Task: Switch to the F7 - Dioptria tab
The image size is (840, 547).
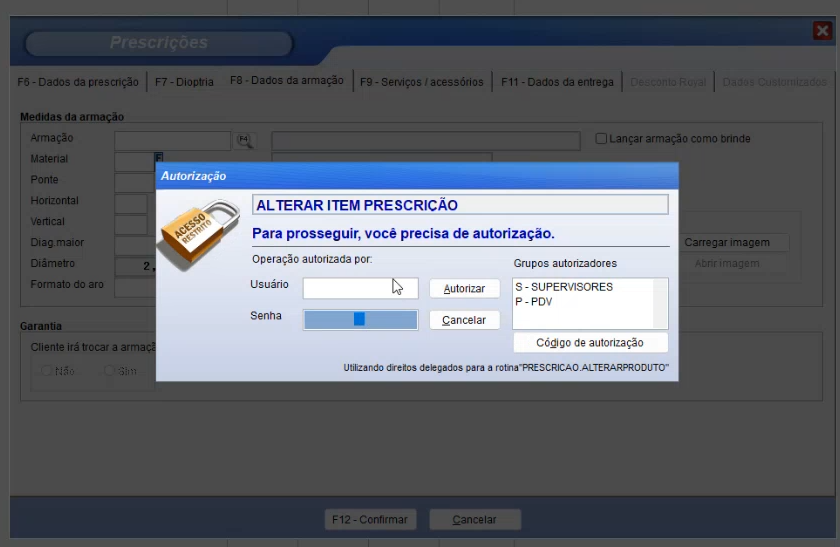Action: (x=184, y=82)
